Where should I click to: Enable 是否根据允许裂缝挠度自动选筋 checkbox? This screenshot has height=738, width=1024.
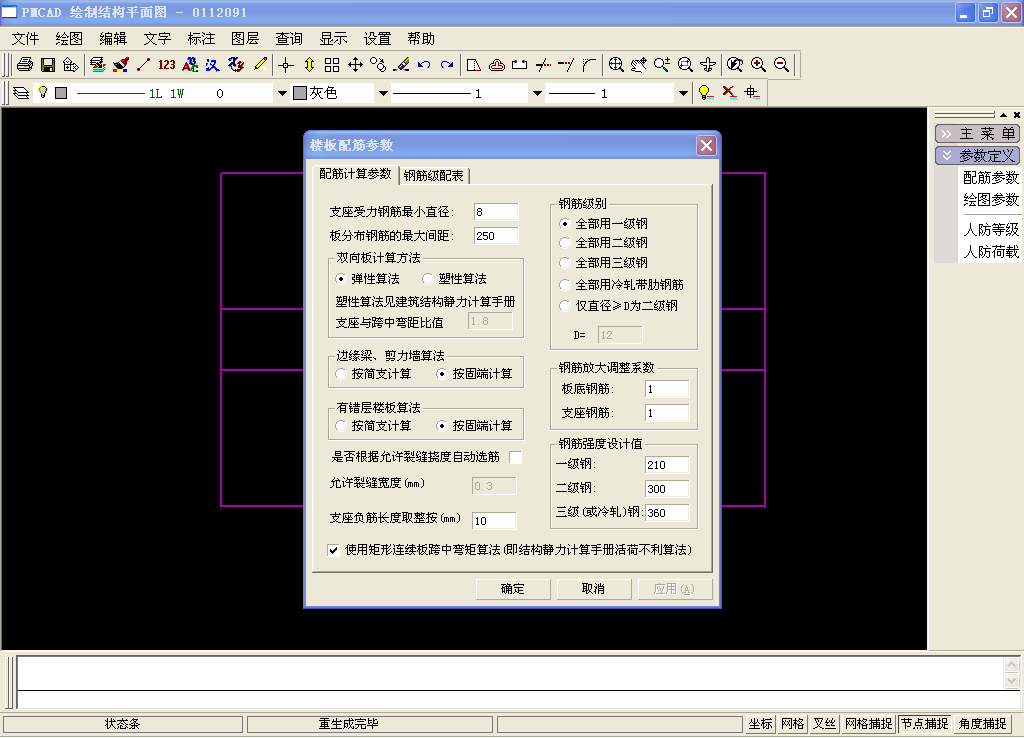tap(516, 457)
